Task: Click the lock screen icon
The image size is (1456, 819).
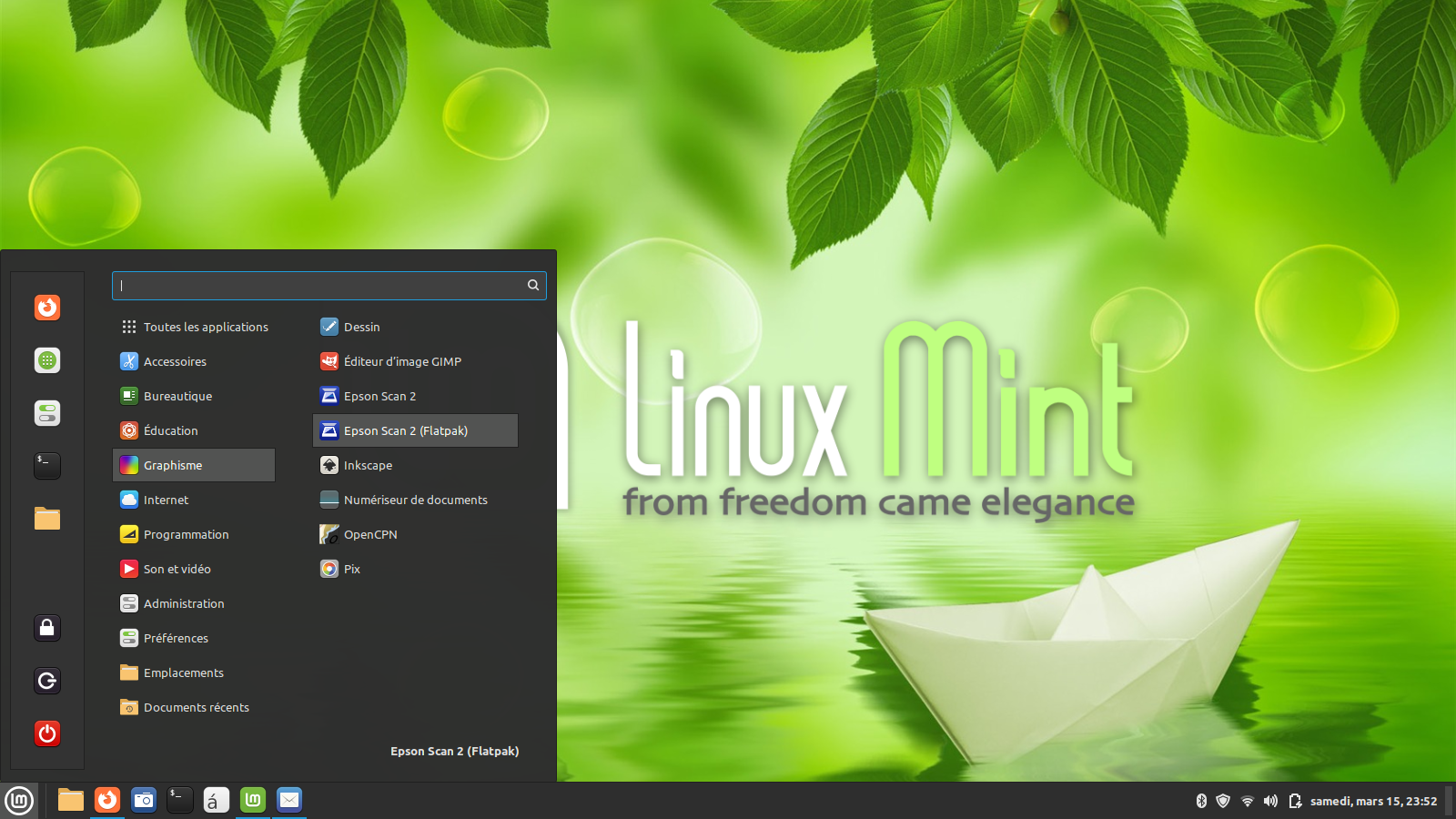Action: coord(47,628)
